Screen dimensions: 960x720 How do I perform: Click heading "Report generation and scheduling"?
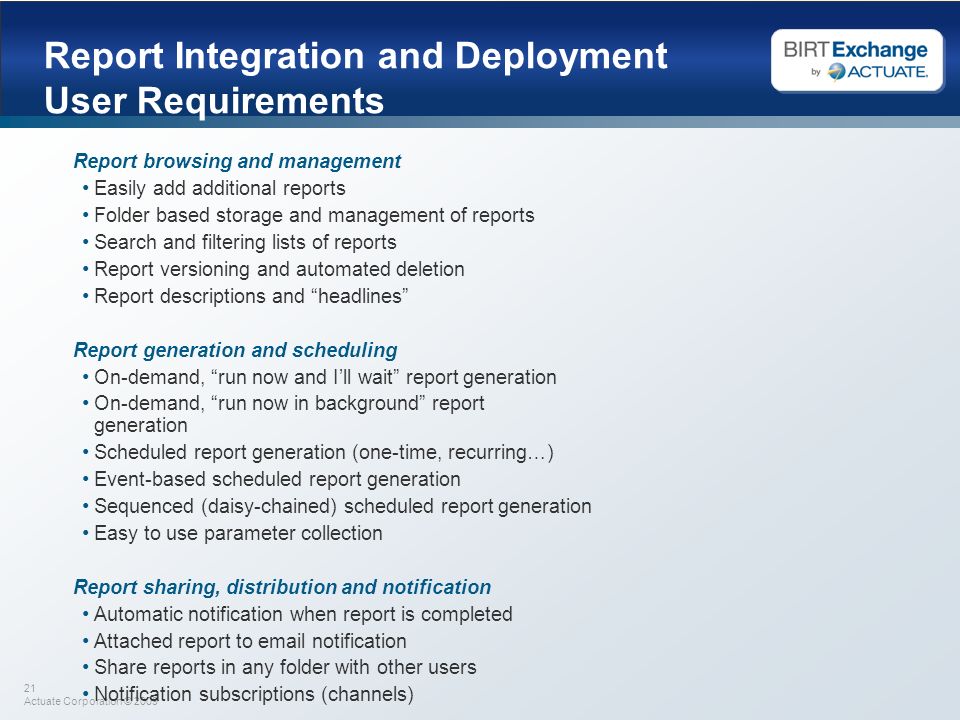(x=235, y=350)
